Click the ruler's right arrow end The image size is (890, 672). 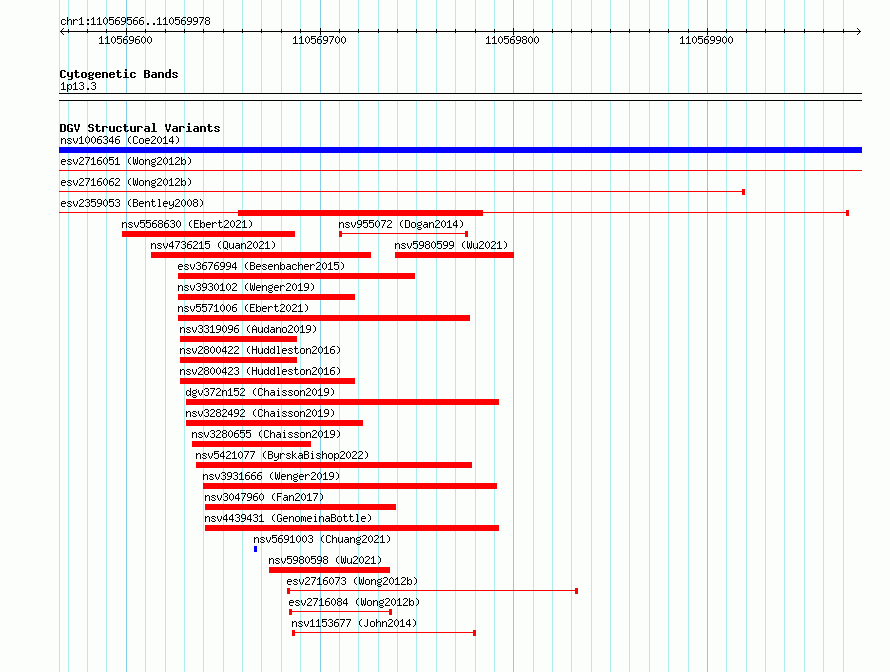[859, 31]
